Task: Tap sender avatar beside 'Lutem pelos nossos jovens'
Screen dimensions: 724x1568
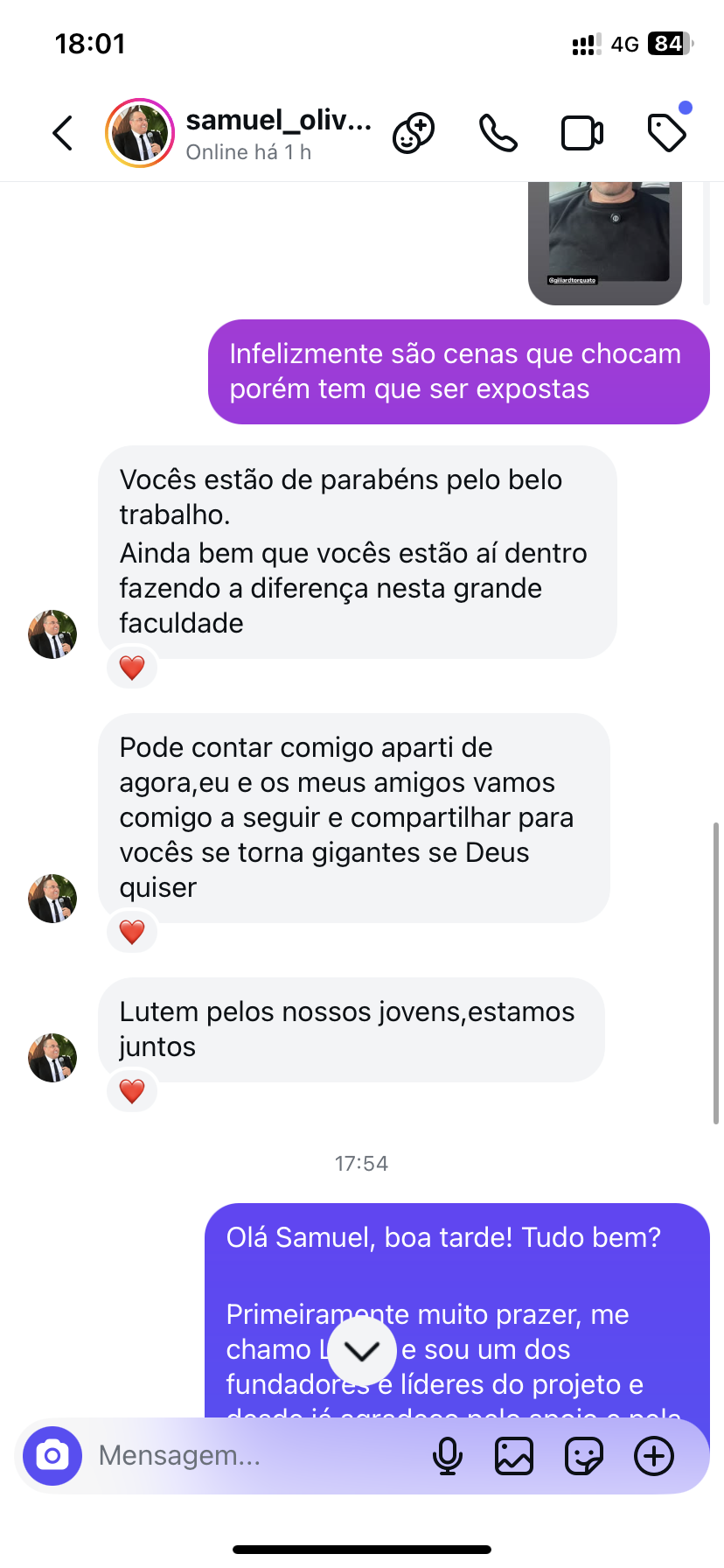Action: pos(52,1058)
